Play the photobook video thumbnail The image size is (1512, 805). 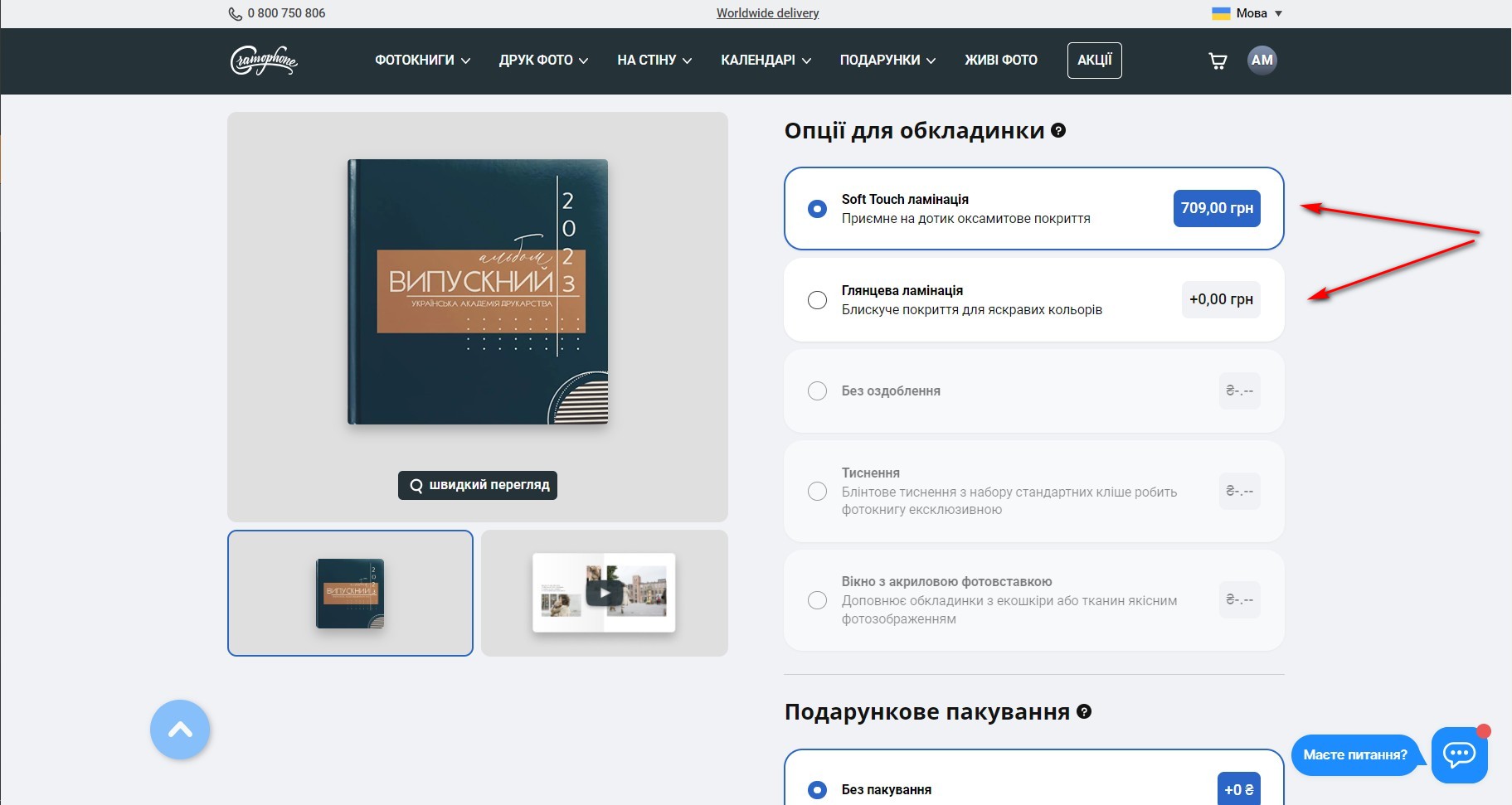coord(605,593)
